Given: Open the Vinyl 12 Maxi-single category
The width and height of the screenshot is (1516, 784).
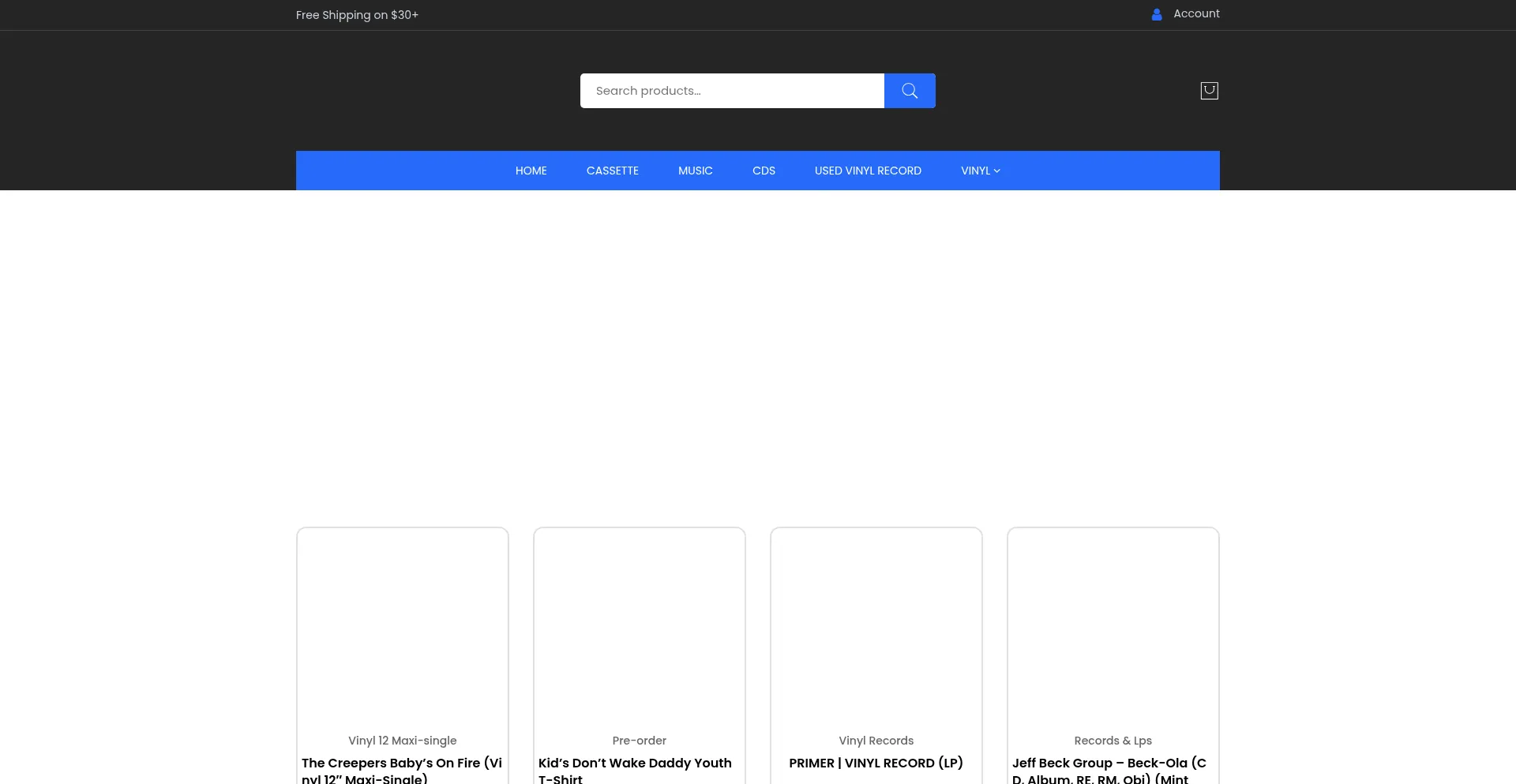Looking at the screenshot, I should (x=403, y=741).
